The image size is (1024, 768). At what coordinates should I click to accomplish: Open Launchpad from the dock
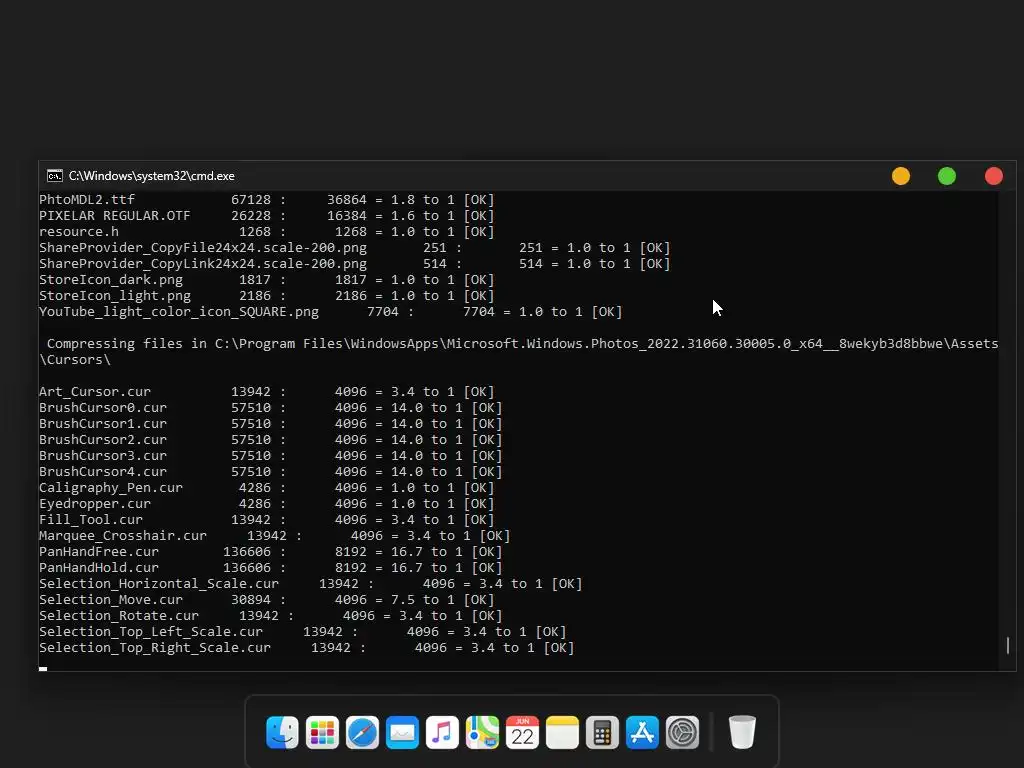pyautogui.click(x=322, y=732)
